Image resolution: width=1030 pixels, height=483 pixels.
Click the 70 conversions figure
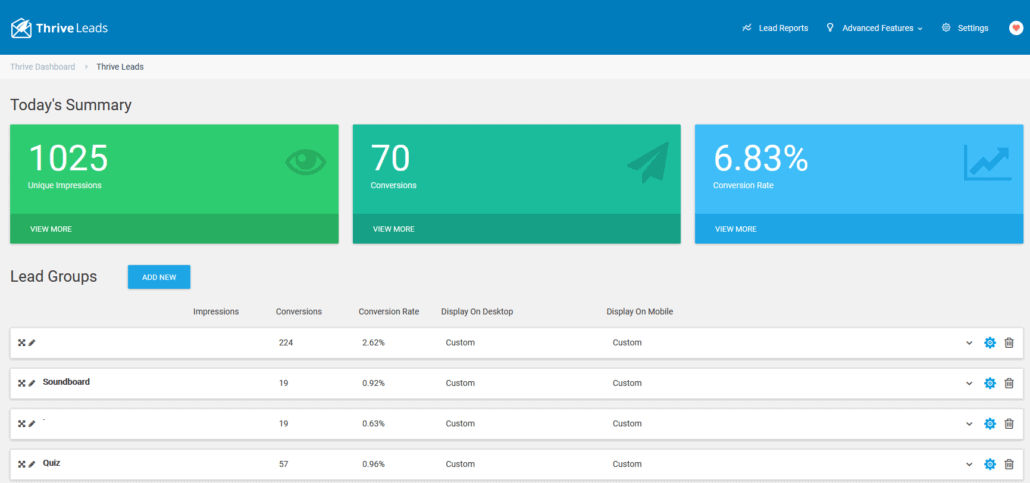pyautogui.click(x=390, y=158)
